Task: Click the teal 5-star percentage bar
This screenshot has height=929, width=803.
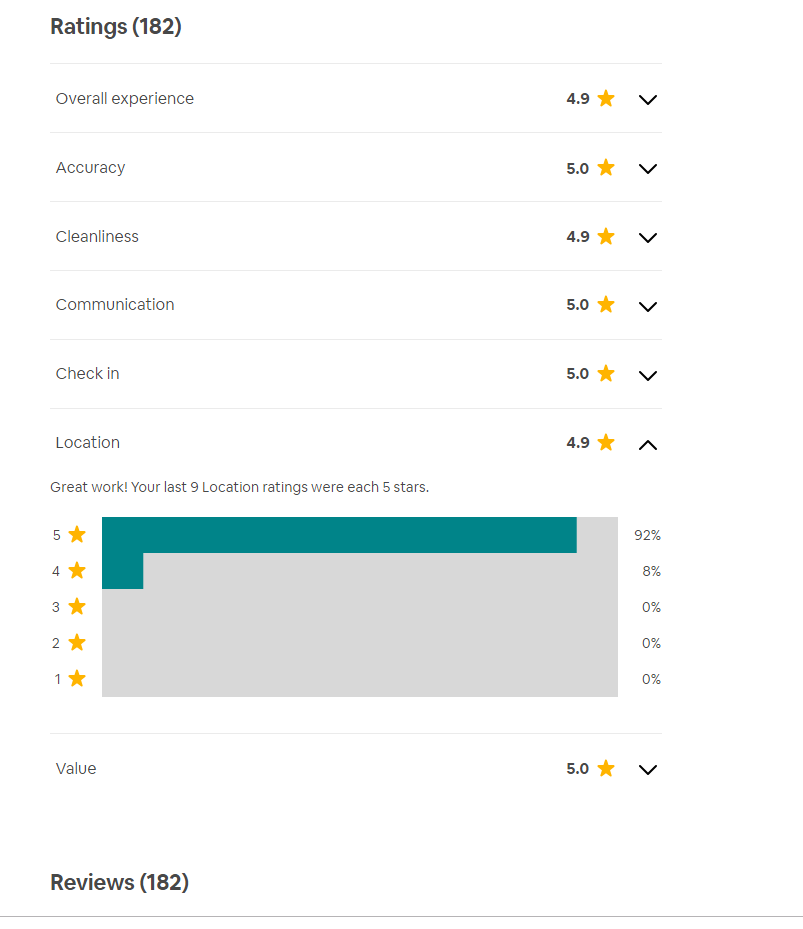Action: [339, 535]
